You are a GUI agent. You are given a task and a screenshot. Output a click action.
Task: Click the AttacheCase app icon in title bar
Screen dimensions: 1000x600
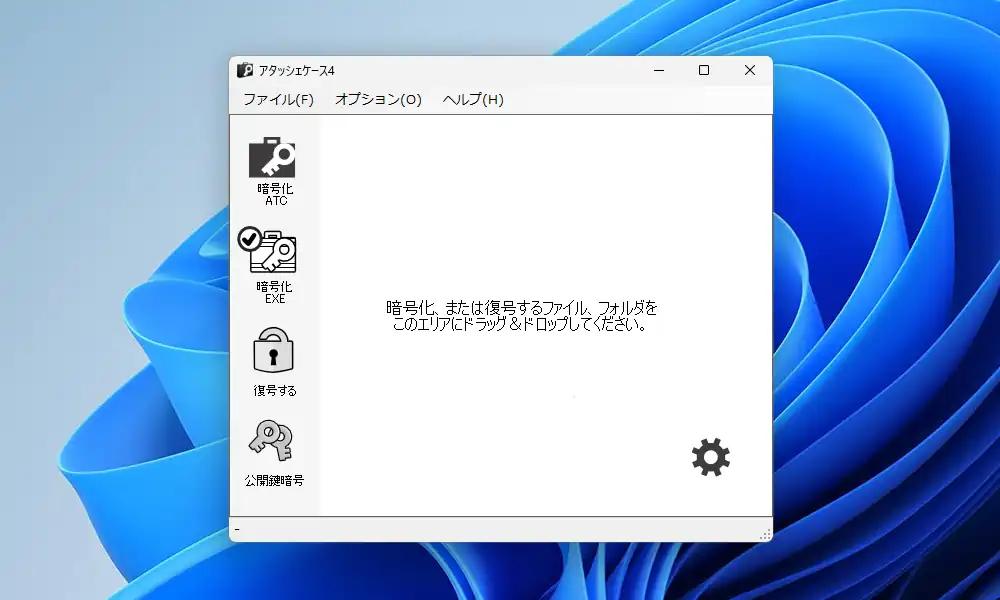coord(243,70)
